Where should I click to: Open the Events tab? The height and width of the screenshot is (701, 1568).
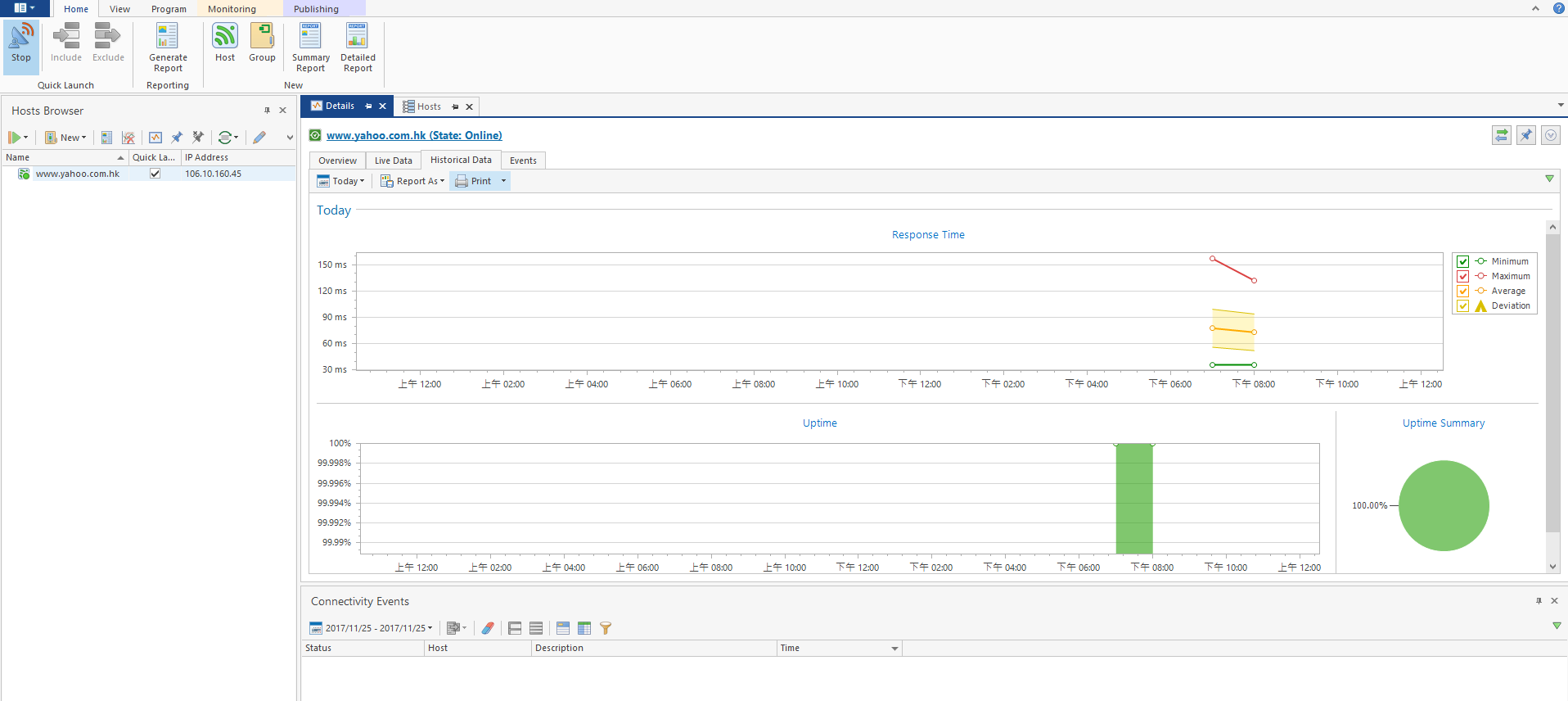tap(523, 161)
